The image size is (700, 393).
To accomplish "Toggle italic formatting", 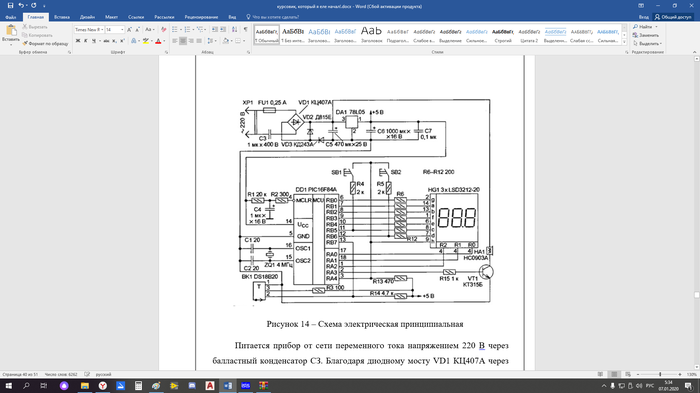I will (86, 41).
